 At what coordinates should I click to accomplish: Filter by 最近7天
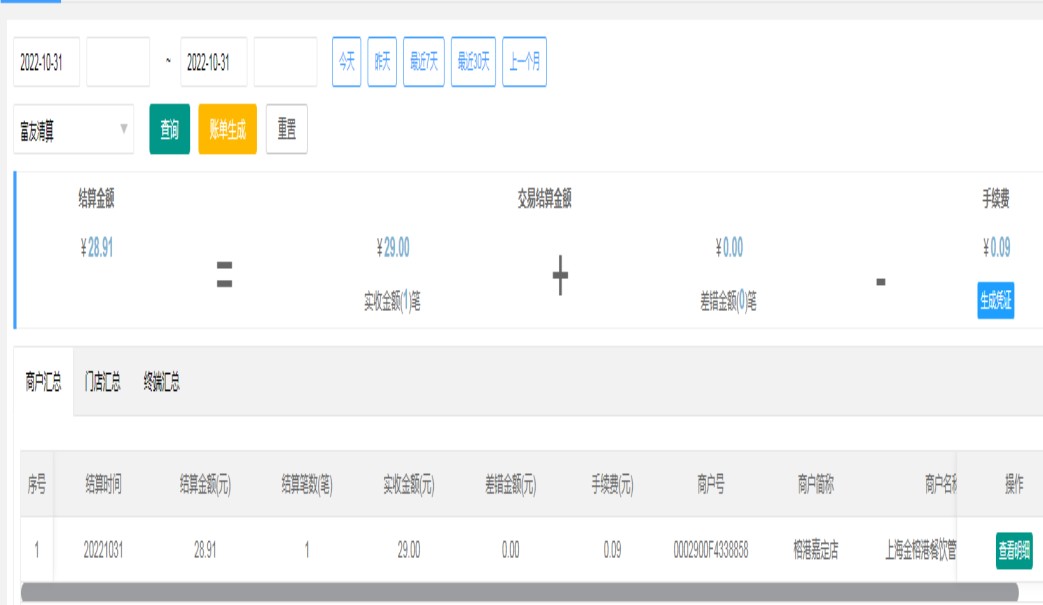pos(424,62)
